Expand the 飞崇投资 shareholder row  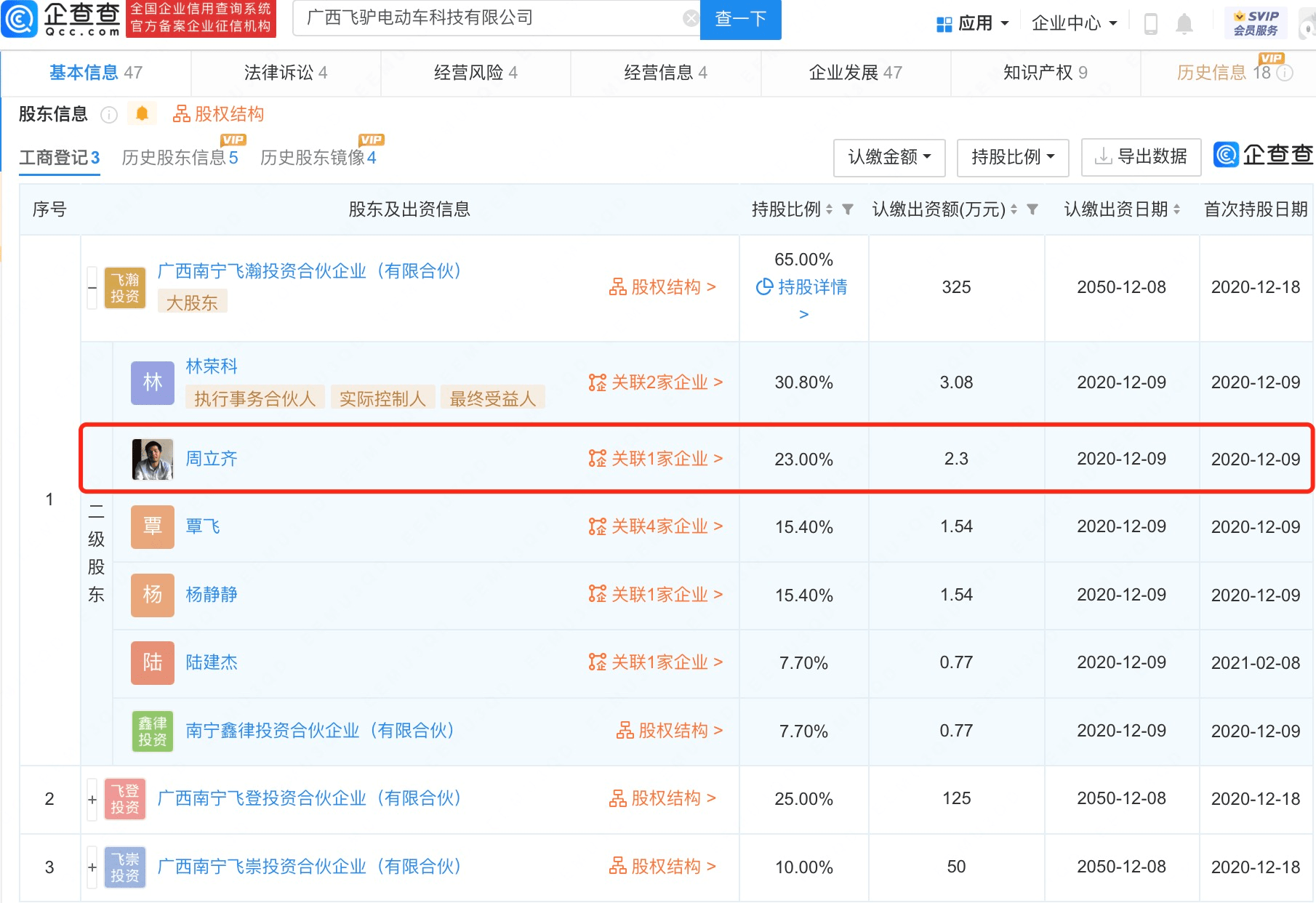coord(92,867)
